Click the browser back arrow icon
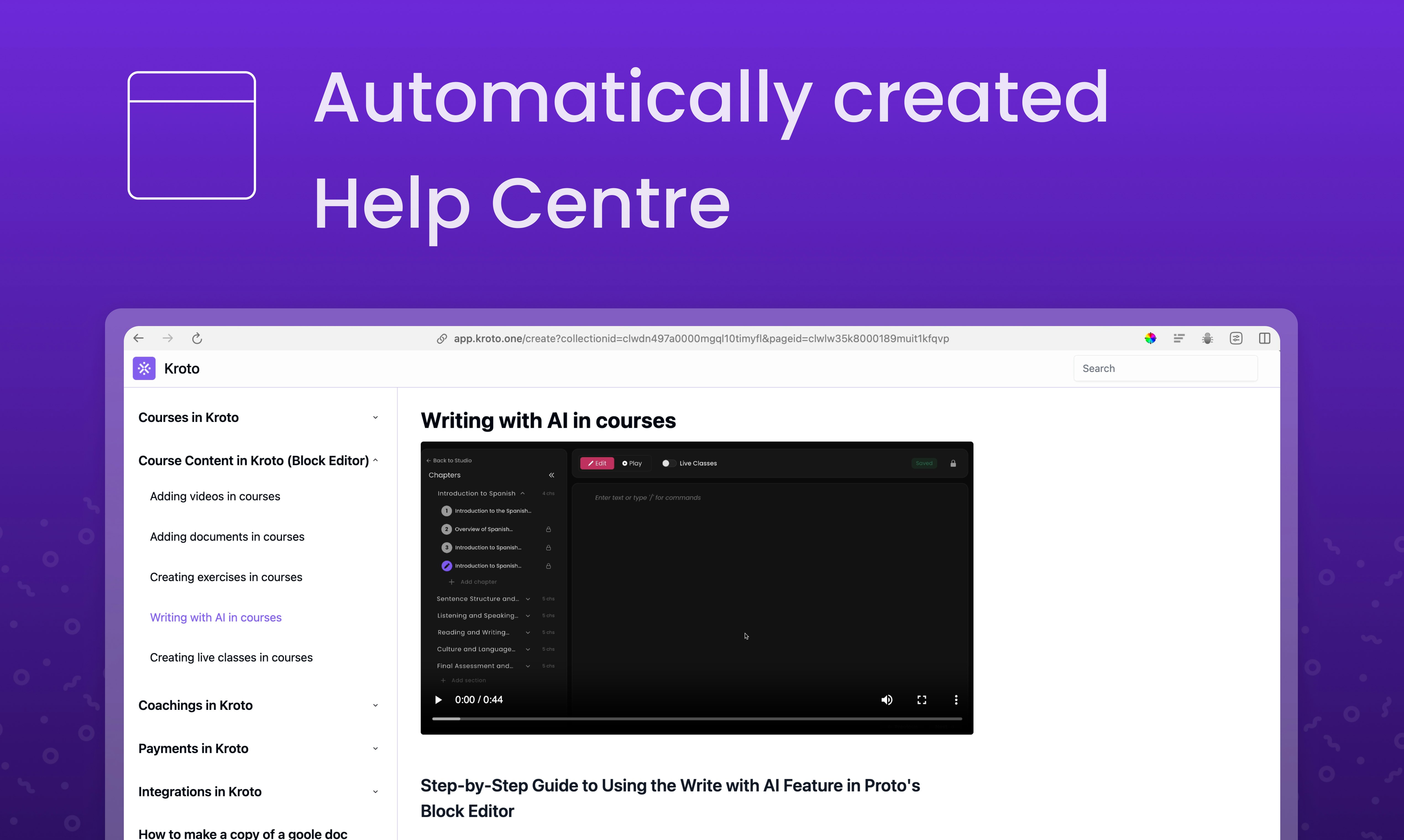This screenshot has height=840, width=1404. coord(139,338)
